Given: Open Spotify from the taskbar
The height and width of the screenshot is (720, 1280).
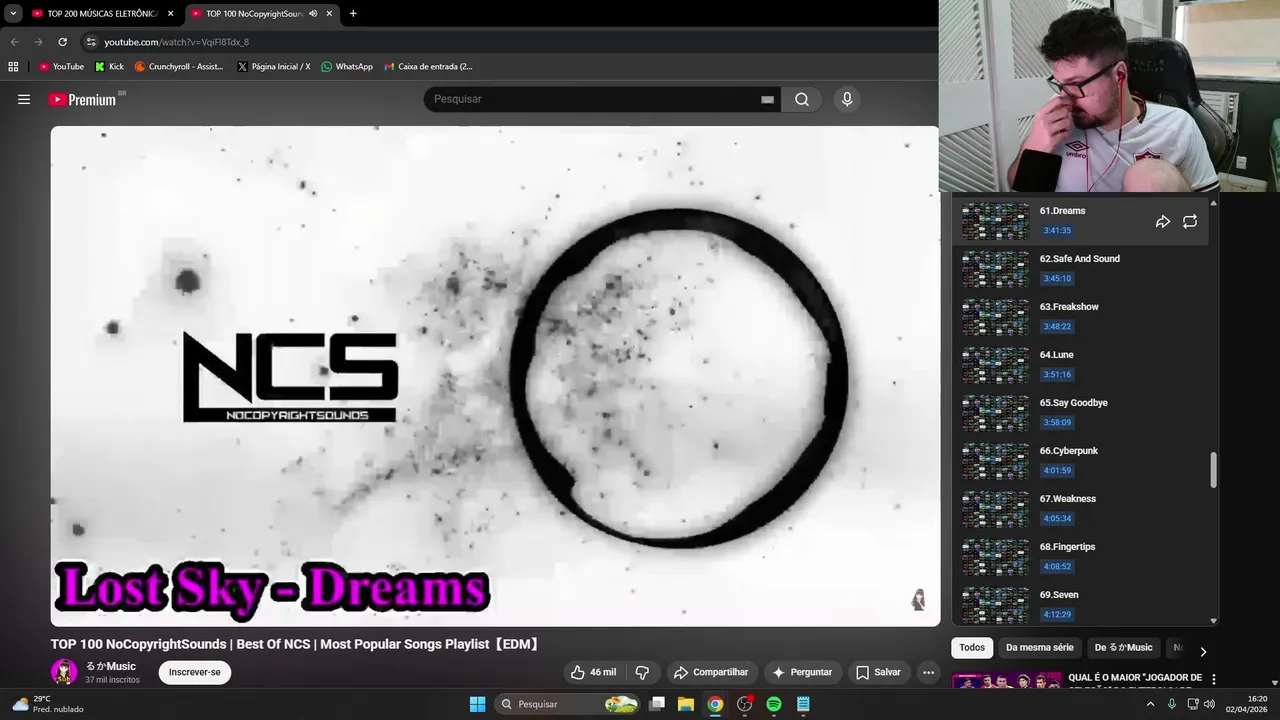Looking at the screenshot, I should [774, 704].
